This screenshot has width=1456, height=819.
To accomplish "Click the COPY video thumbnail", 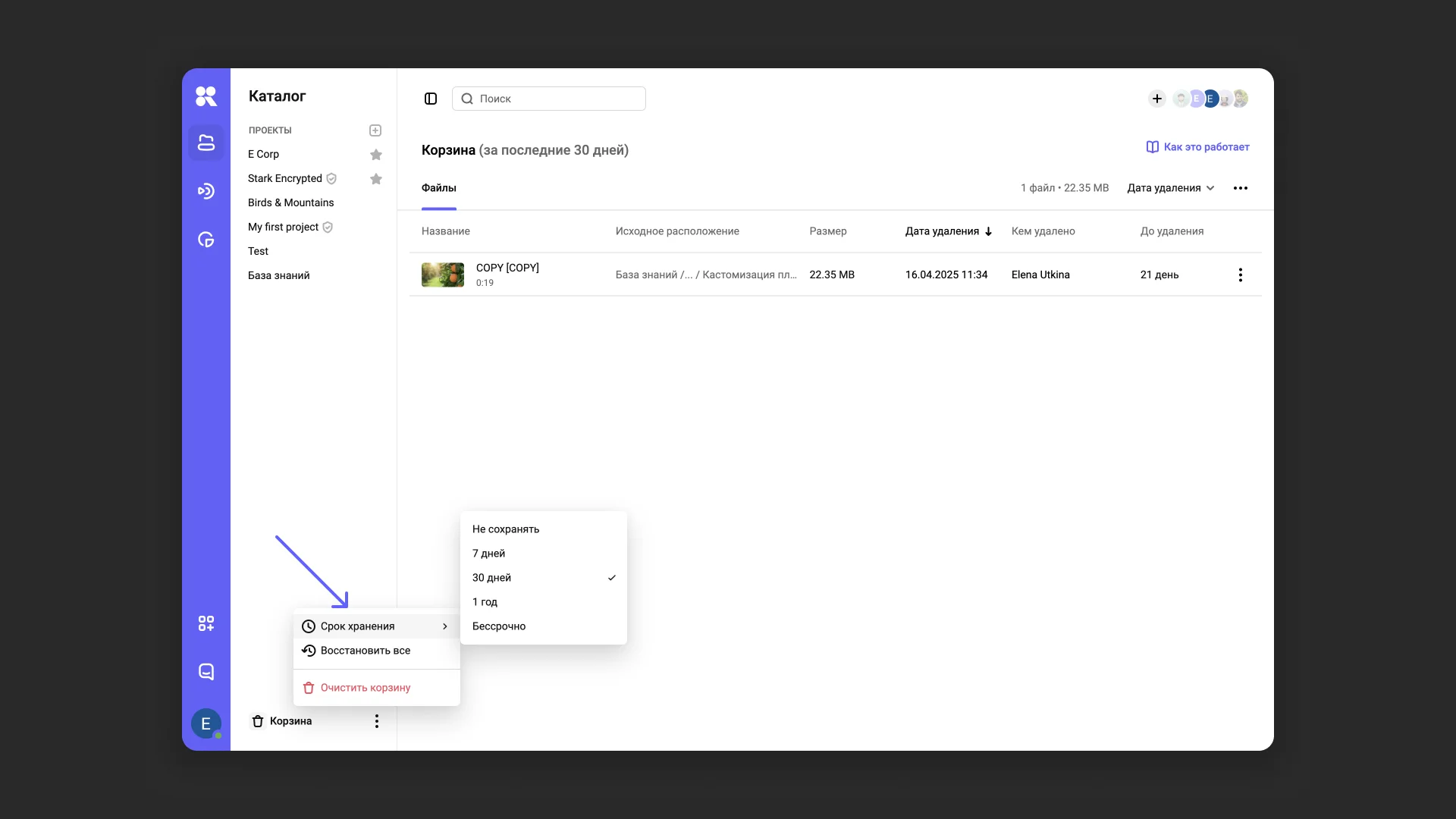I will (x=443, y=275).
